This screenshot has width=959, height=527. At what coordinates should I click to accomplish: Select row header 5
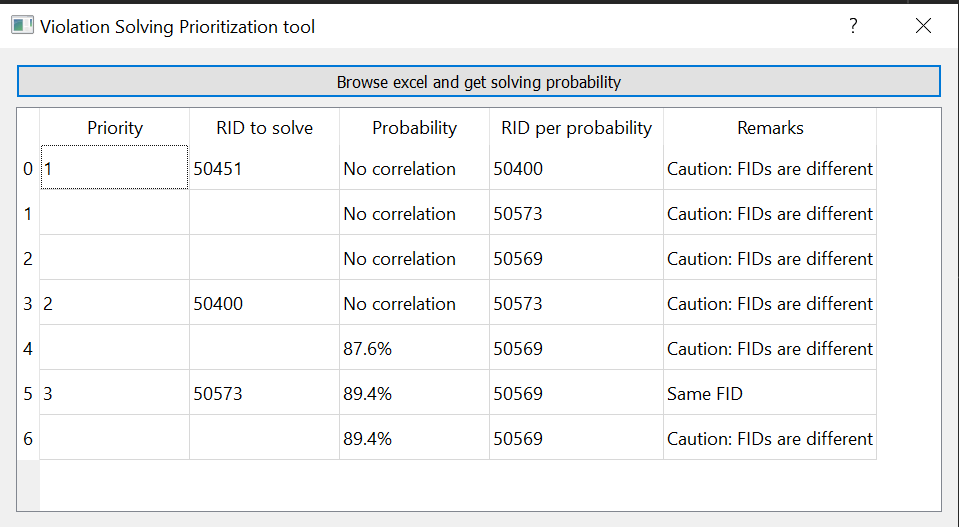[28, 393]
